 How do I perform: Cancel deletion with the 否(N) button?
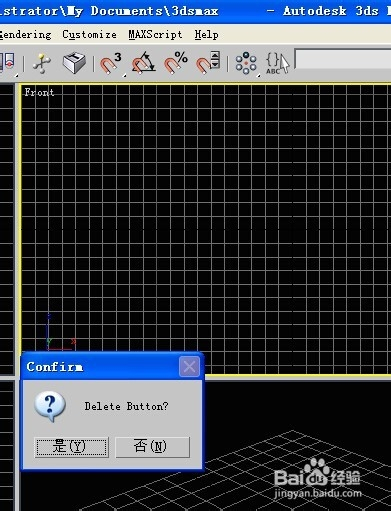[x=152, y=447]
